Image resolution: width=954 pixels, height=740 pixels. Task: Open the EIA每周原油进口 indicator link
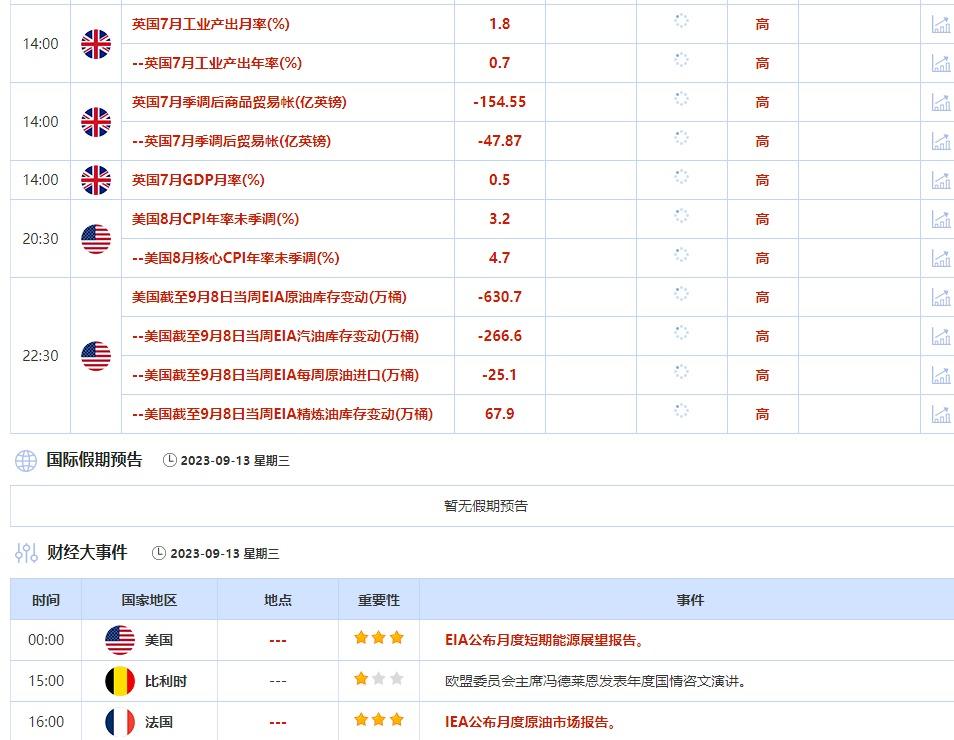point(275,375)
